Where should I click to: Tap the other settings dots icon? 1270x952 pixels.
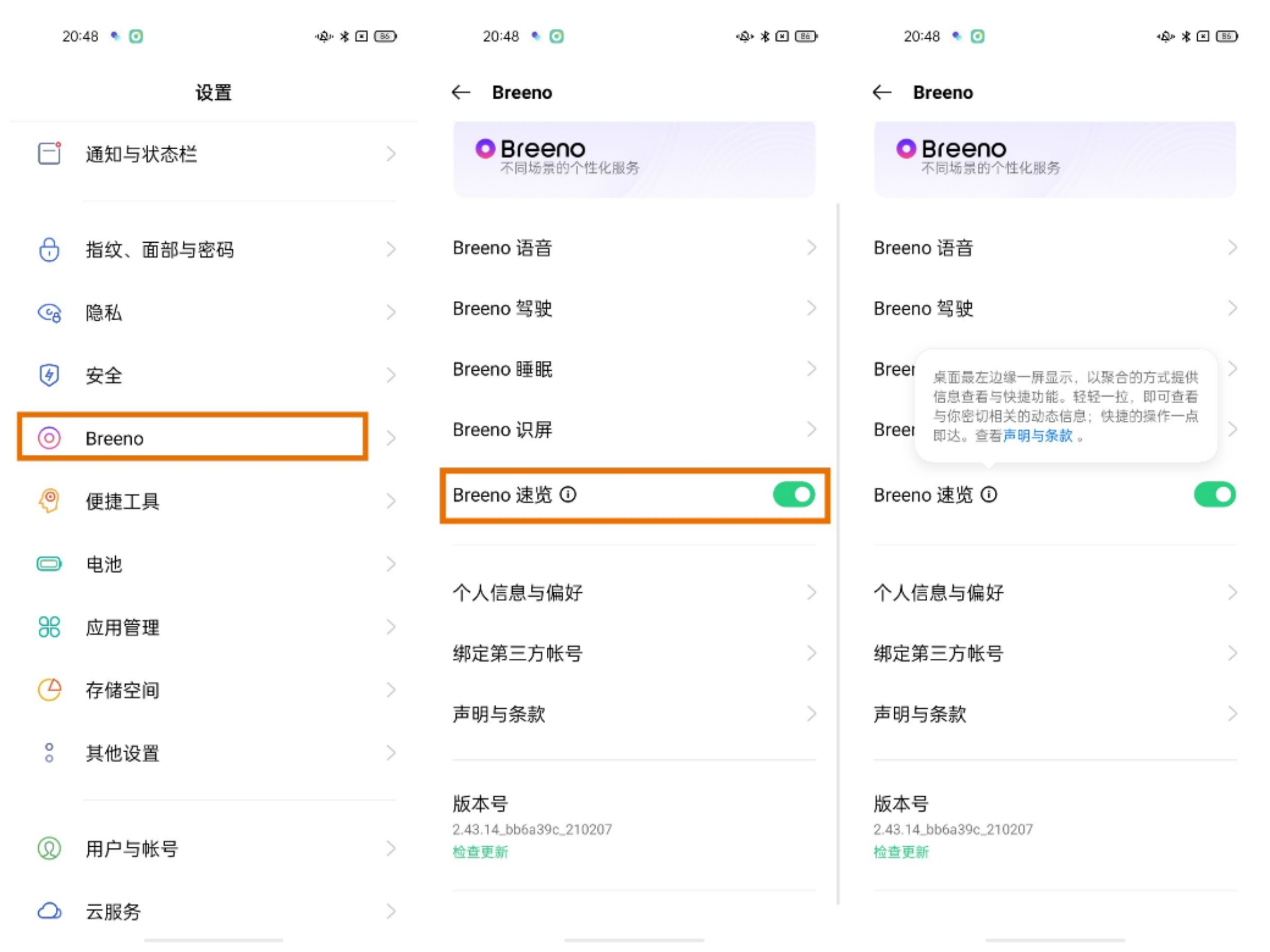(x=49, y=752)
